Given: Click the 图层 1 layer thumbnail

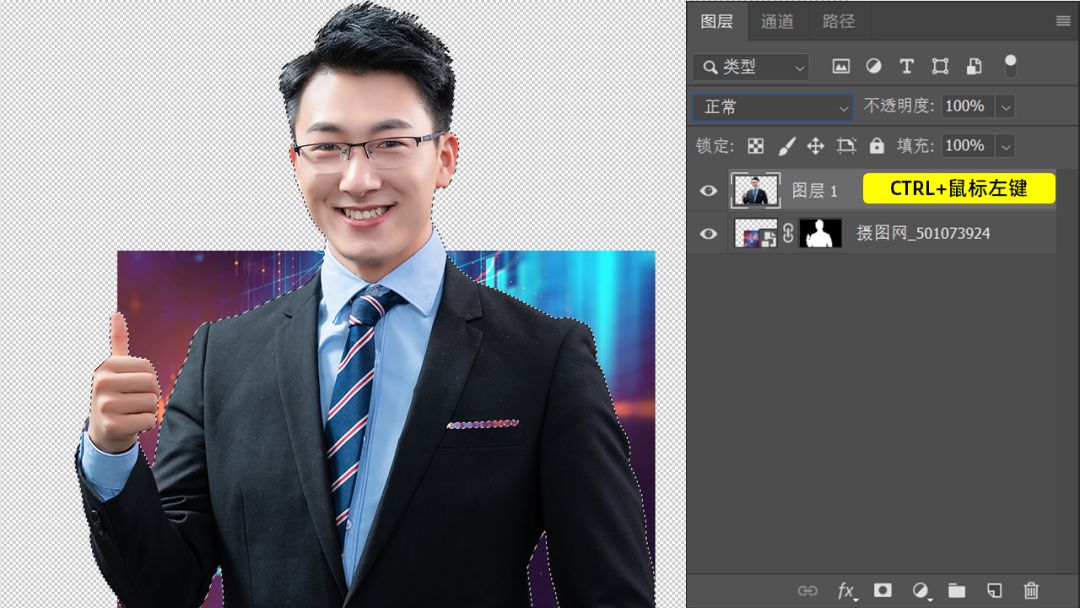Looking at the screenshot, I should [756, 190].
